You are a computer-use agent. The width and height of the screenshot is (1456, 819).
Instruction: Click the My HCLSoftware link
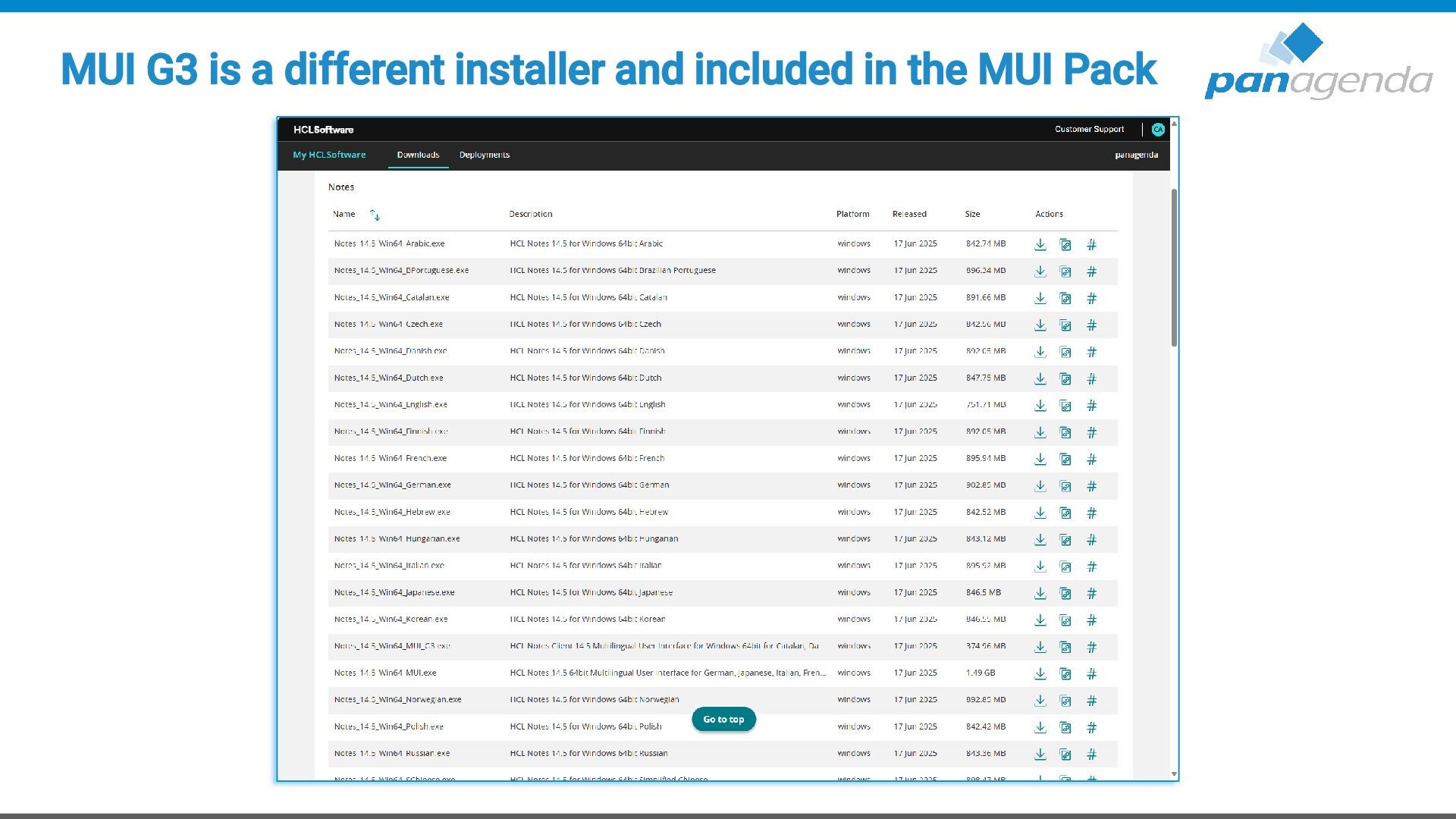(329, 155)
